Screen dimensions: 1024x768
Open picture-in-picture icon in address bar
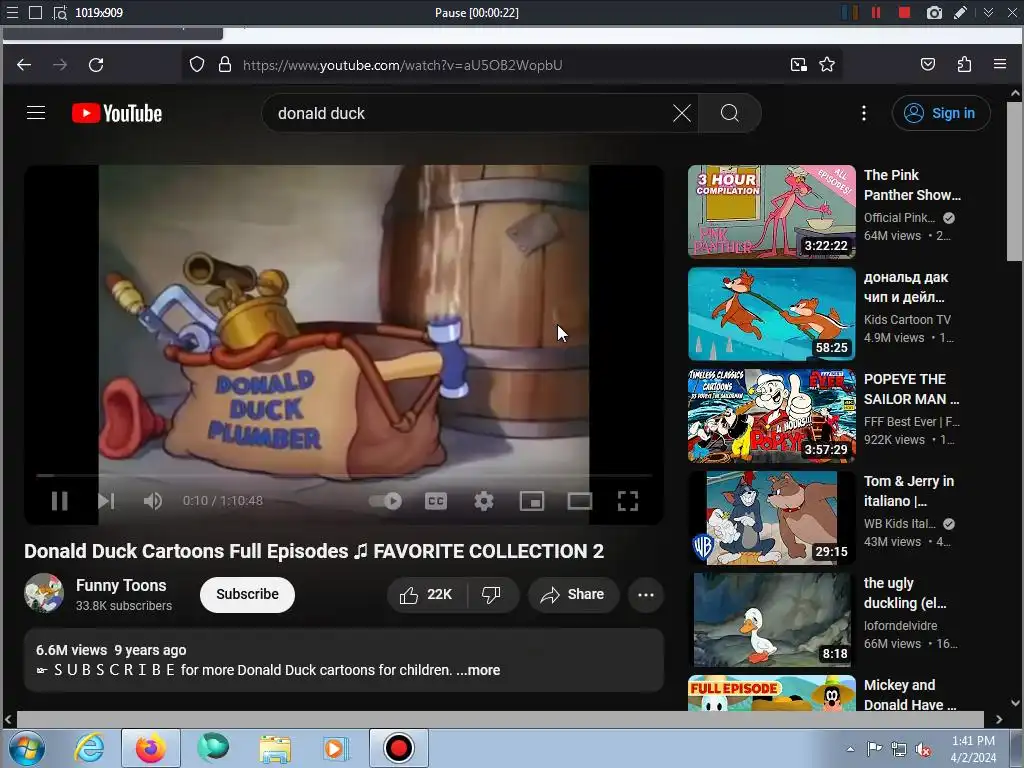pyautogui.click(x=798, y=65)
